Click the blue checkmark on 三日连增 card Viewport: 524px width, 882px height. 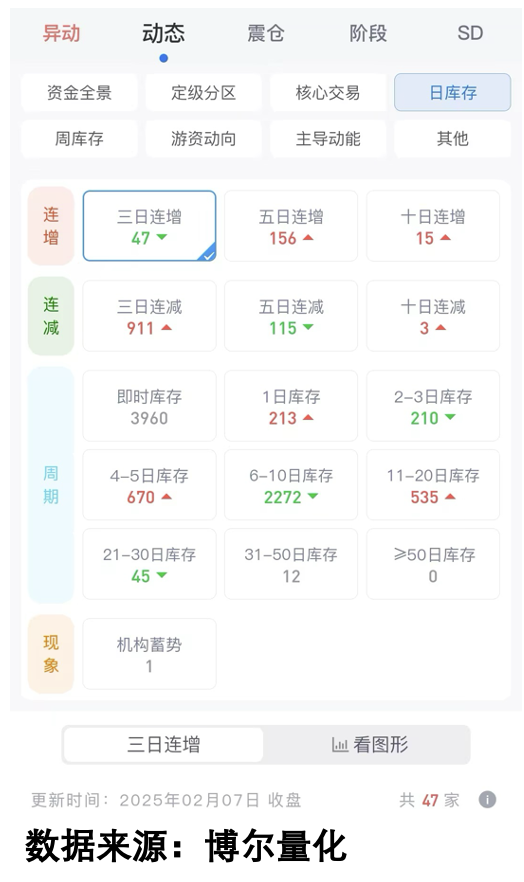(208, 255)
